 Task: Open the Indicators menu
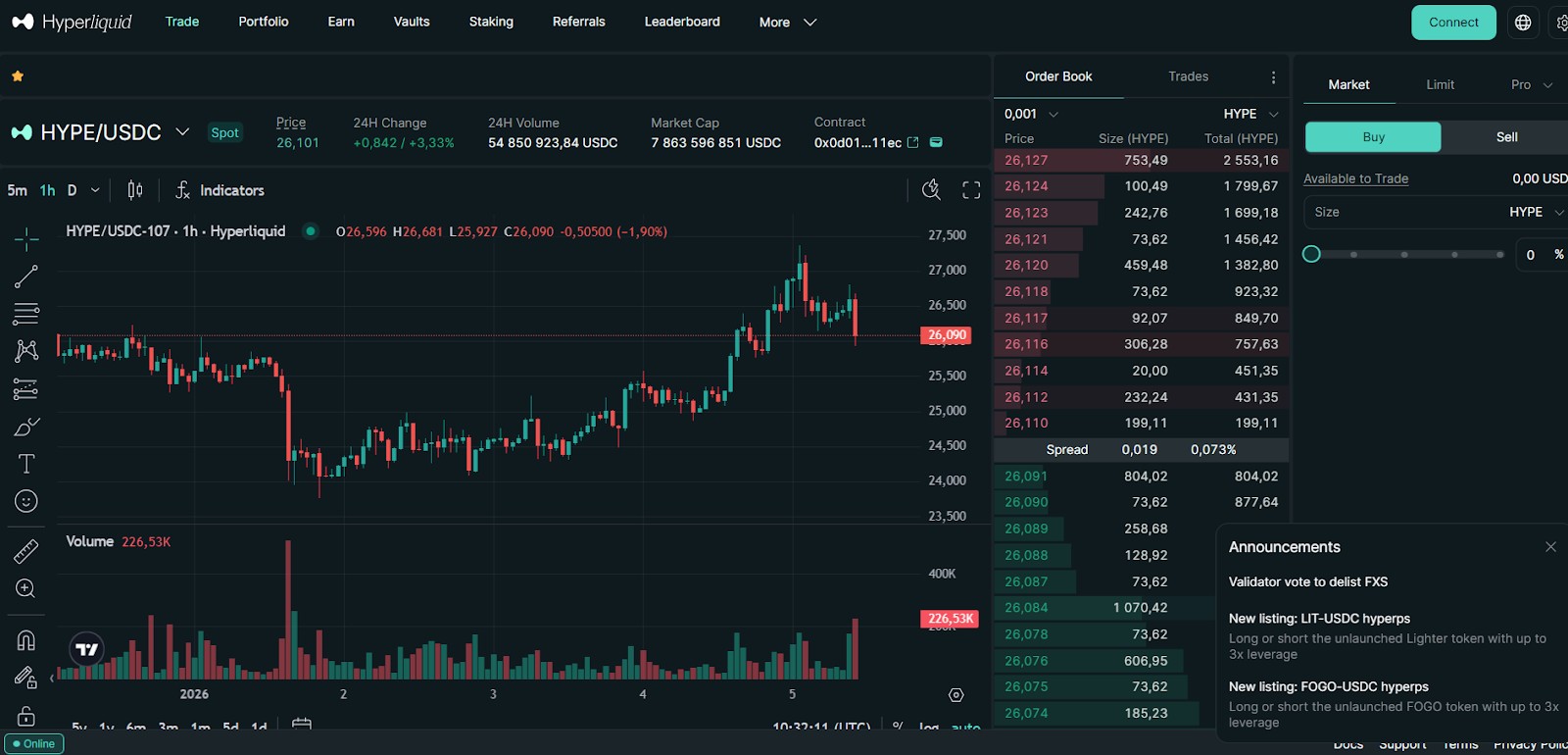point(220,190)
